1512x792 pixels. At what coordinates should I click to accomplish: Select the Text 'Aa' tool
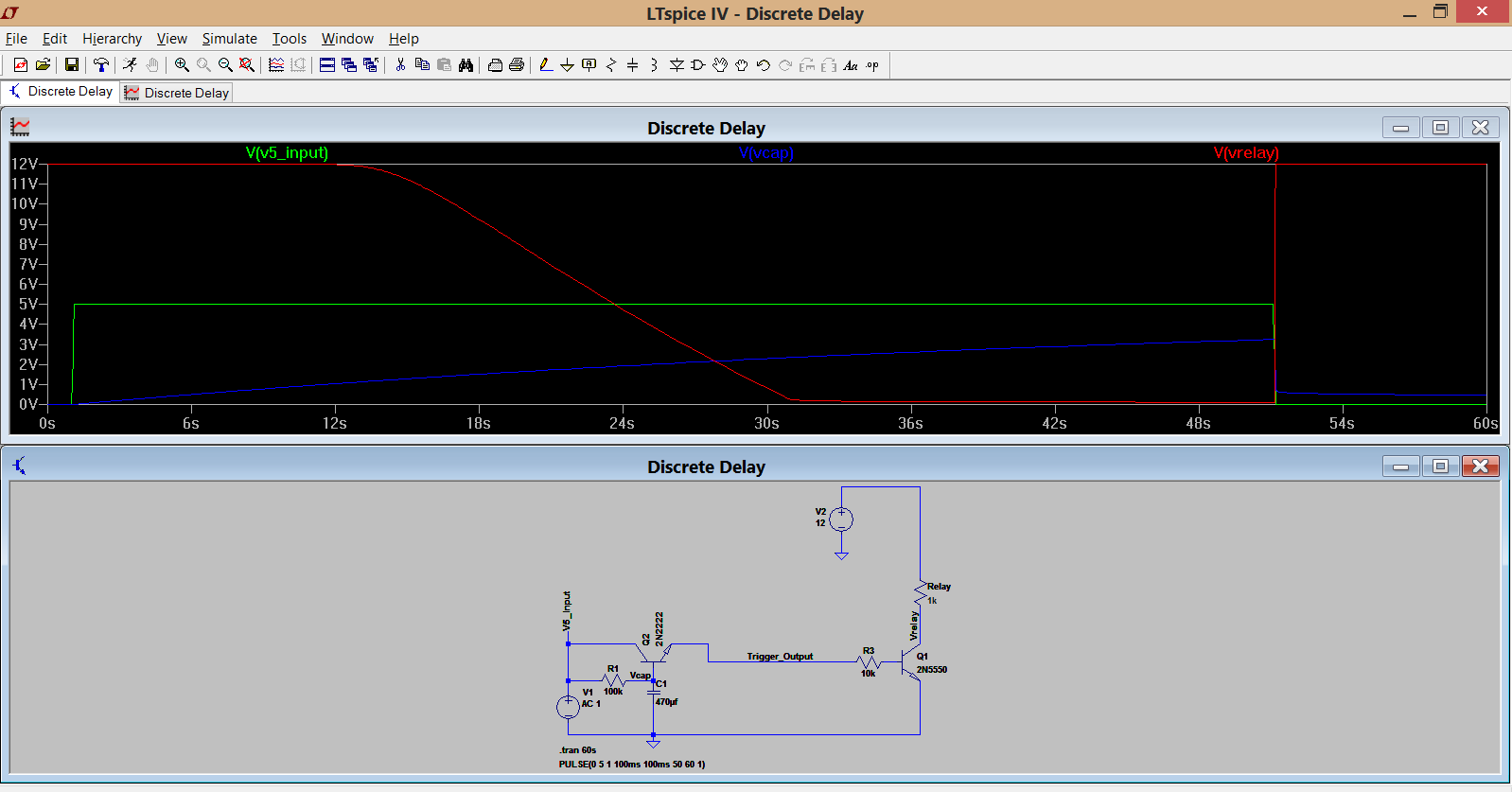pos(851,65)
